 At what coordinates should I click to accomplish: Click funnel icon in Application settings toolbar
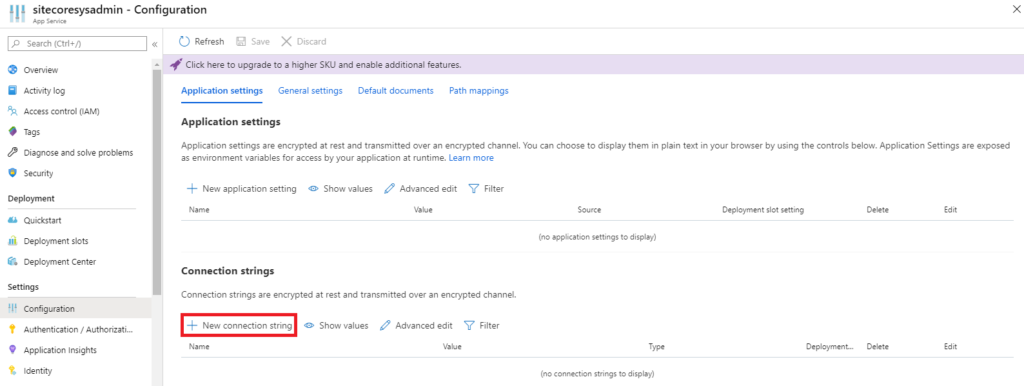click(x=474, y=189)
